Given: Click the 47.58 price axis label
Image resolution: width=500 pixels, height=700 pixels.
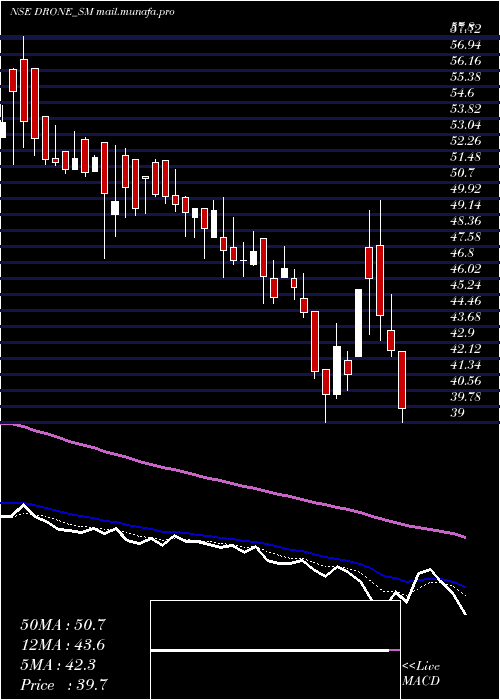Looking at the screenshot, I should pos(466,237).
